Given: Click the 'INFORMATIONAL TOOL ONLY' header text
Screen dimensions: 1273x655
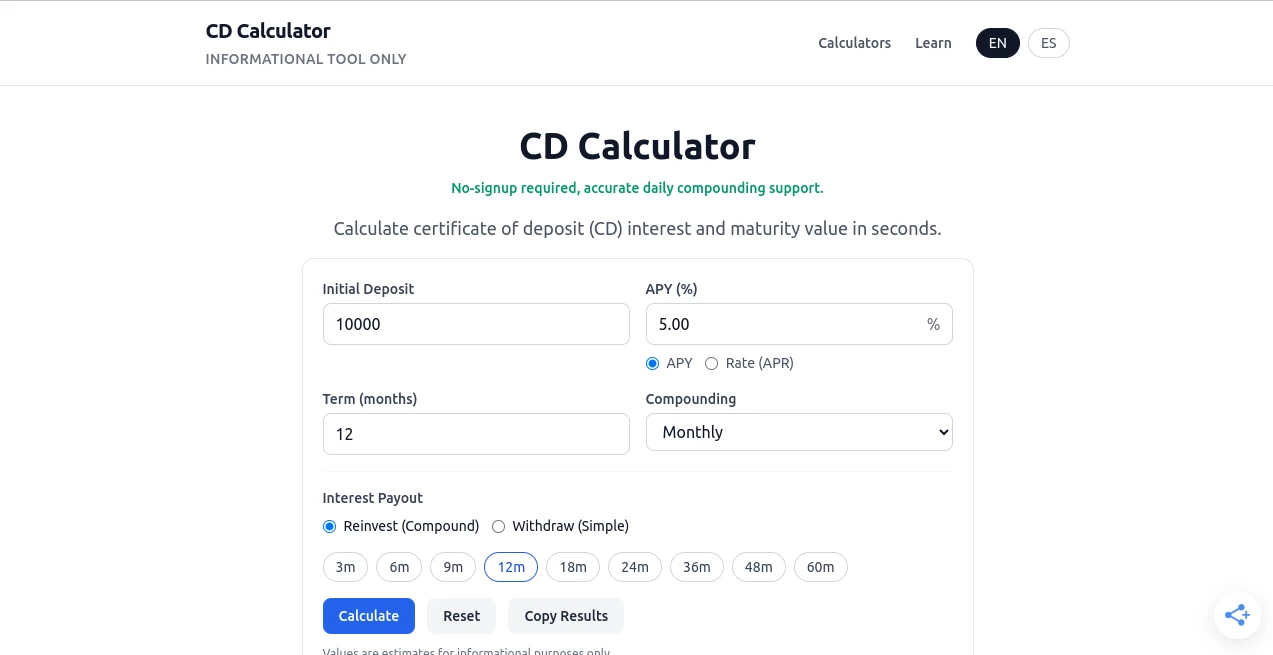Looking at the screenshot, I should click(x=306, y=59).
